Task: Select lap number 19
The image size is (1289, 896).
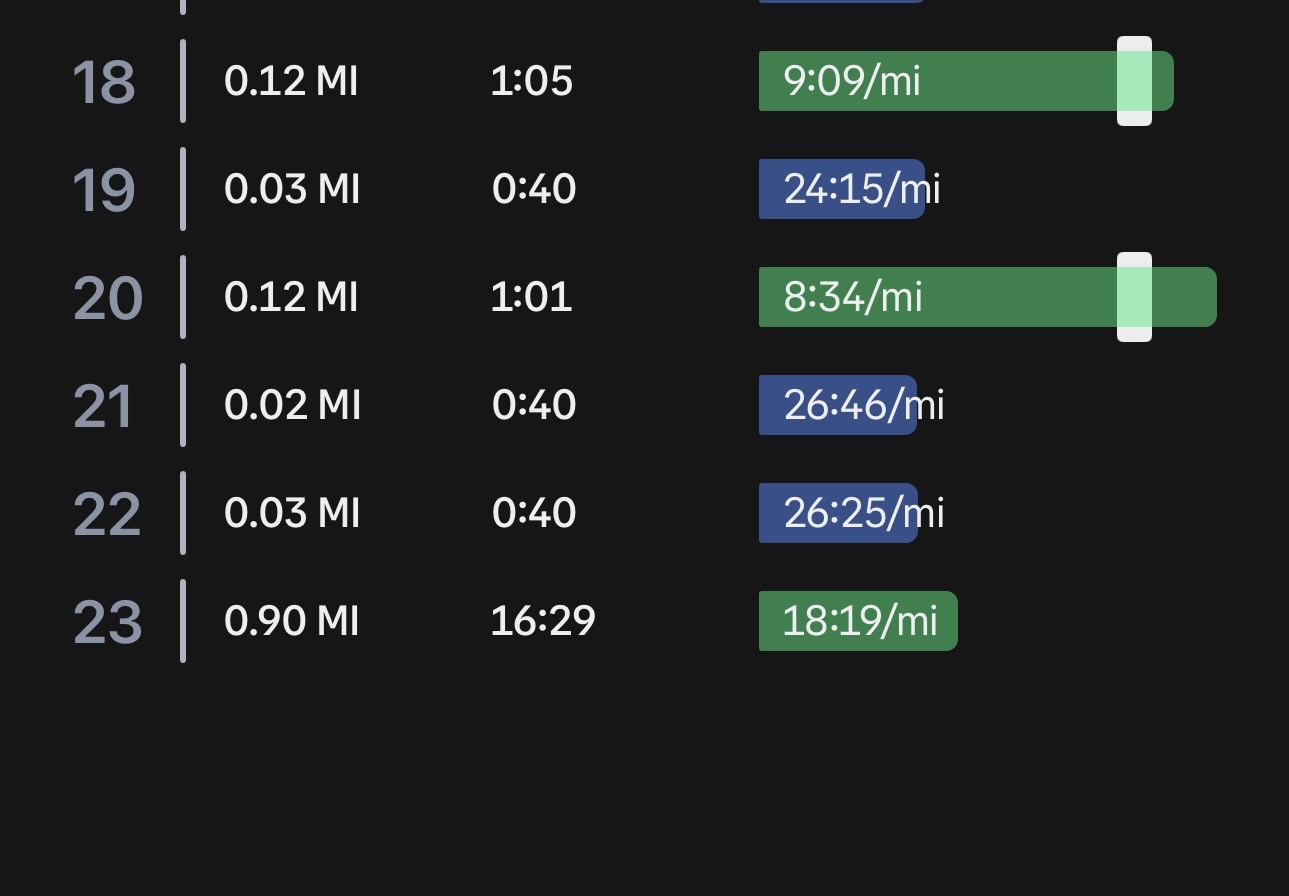Action: point(104,190)
